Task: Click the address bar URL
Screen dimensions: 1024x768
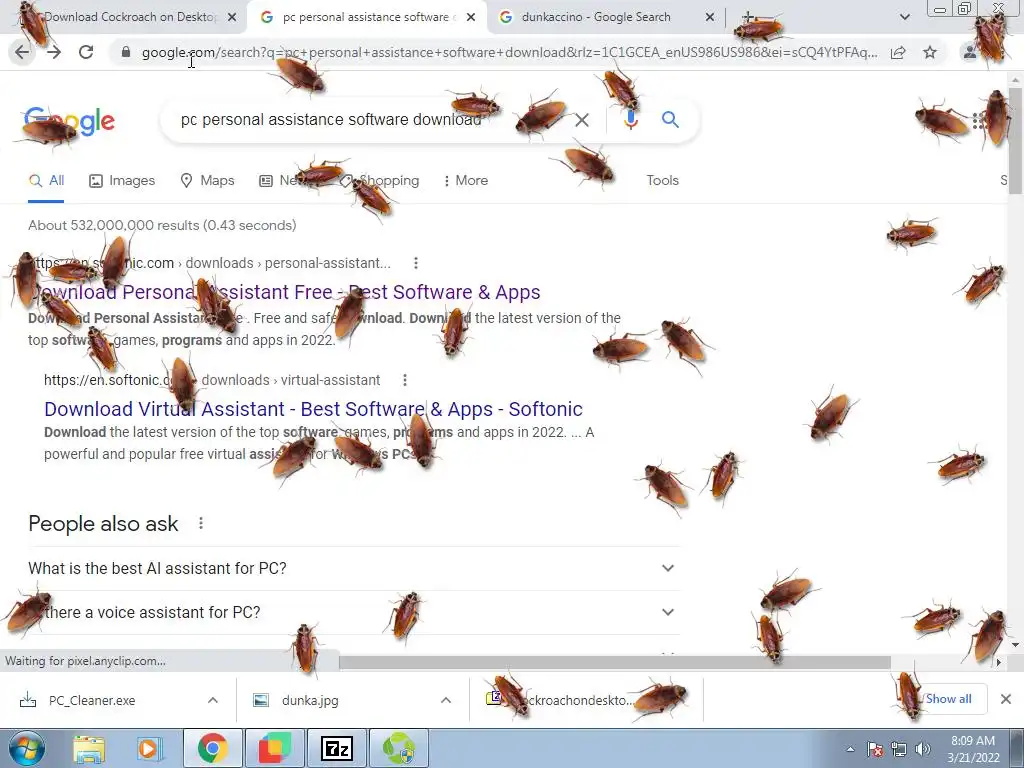Action: coord(509,52)
